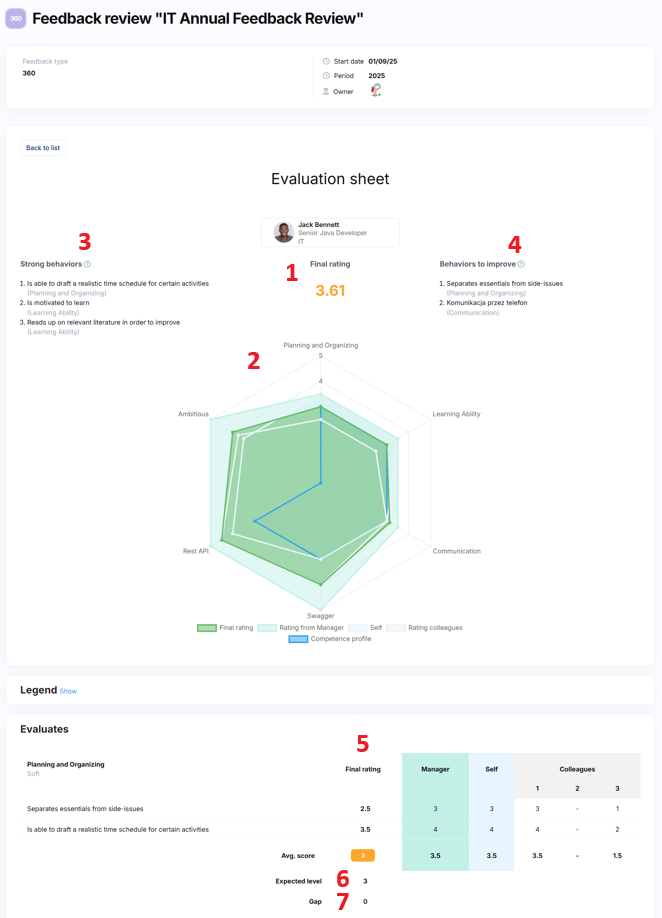This screenshot has height=918, width=662.
Task: Click the Owner person icon
Action: point(326,91)
